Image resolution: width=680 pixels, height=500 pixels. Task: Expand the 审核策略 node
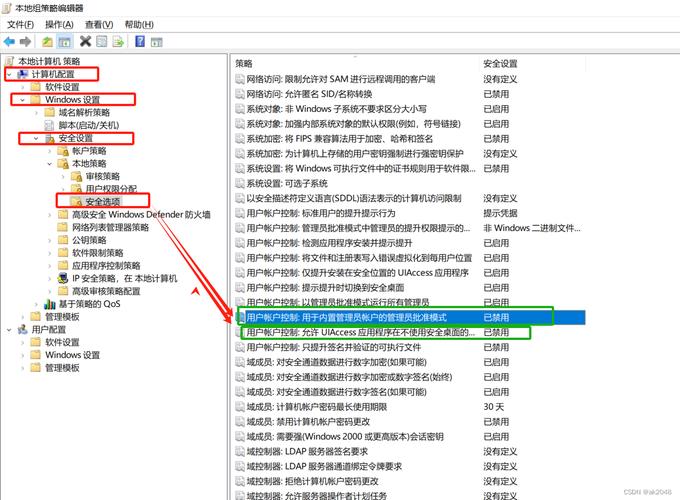63,176
